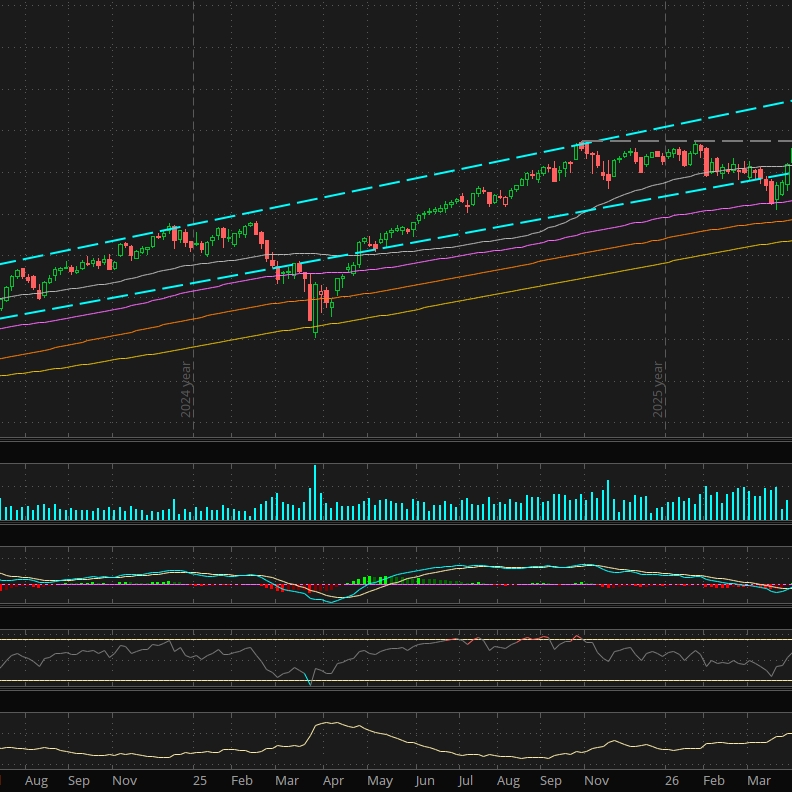The image size is (792, 792).
Task: Click the "2024 year" vertical divider label
Action: pyautogui.click(x=186, y=389)
